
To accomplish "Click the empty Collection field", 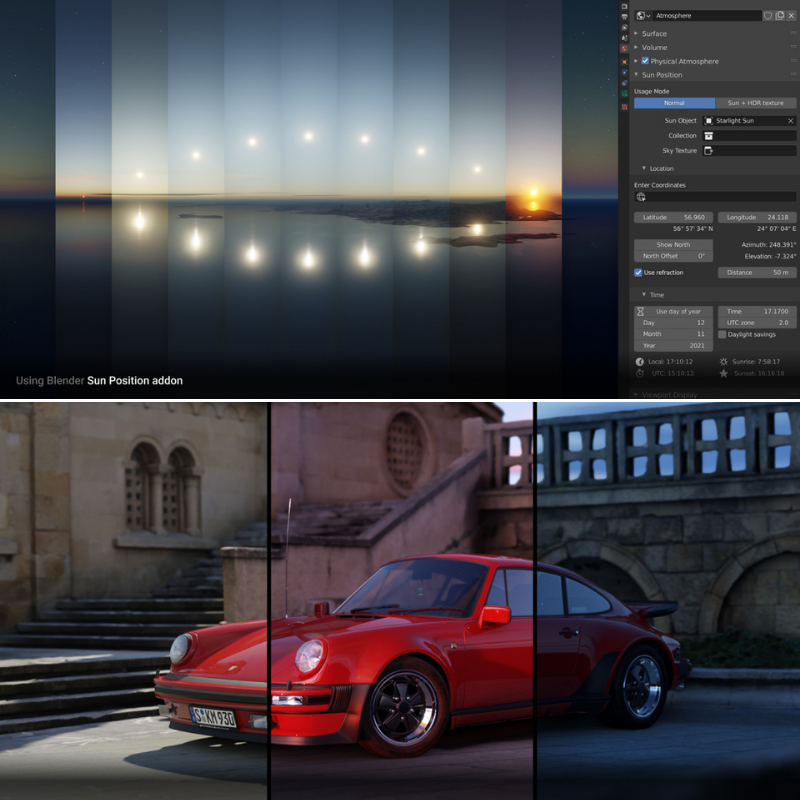I will point(749,136).
